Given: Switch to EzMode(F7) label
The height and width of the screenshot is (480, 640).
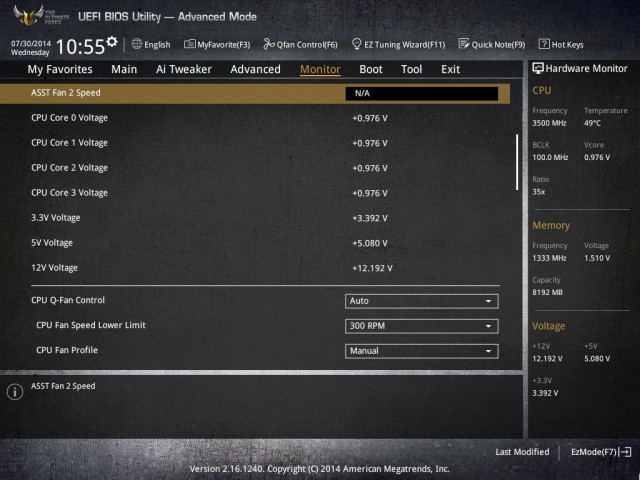Looking at the screenshot, I should 594,452.
